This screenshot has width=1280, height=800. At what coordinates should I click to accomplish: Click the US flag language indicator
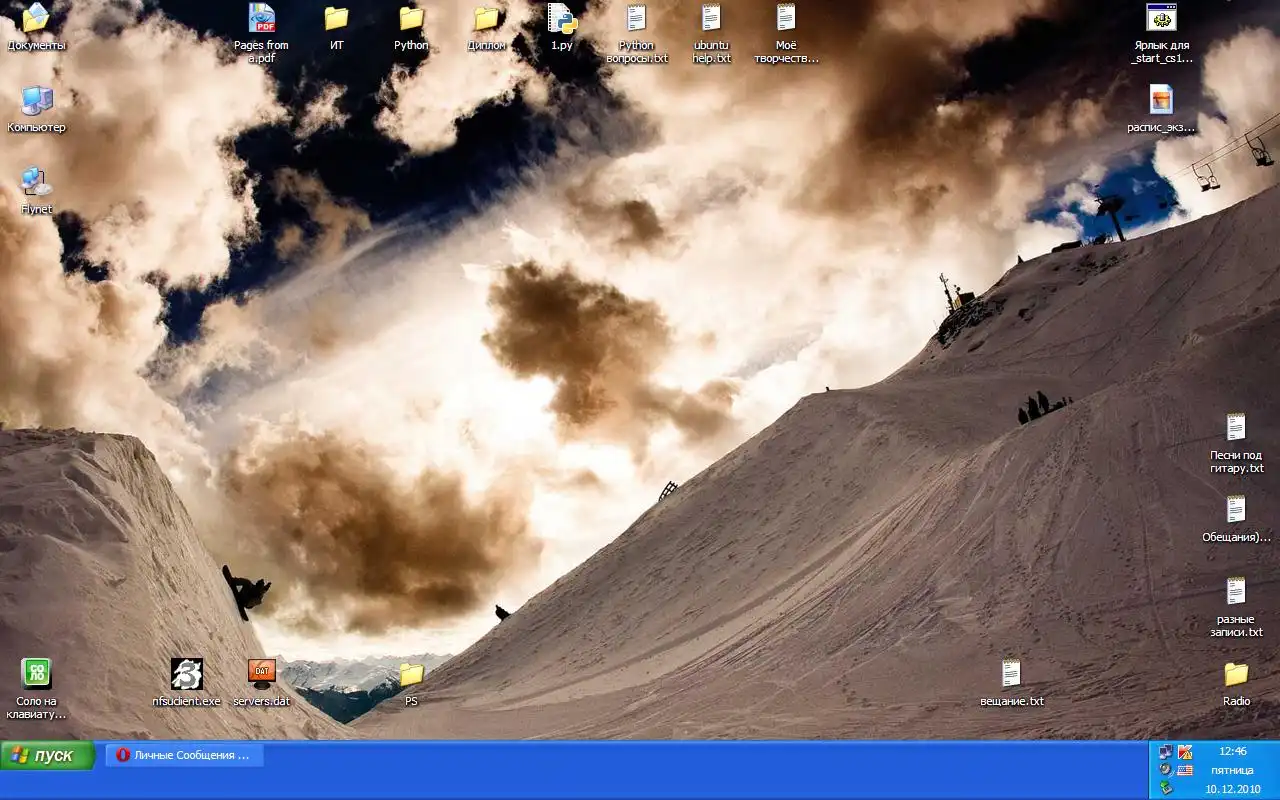pos(1185,770)
